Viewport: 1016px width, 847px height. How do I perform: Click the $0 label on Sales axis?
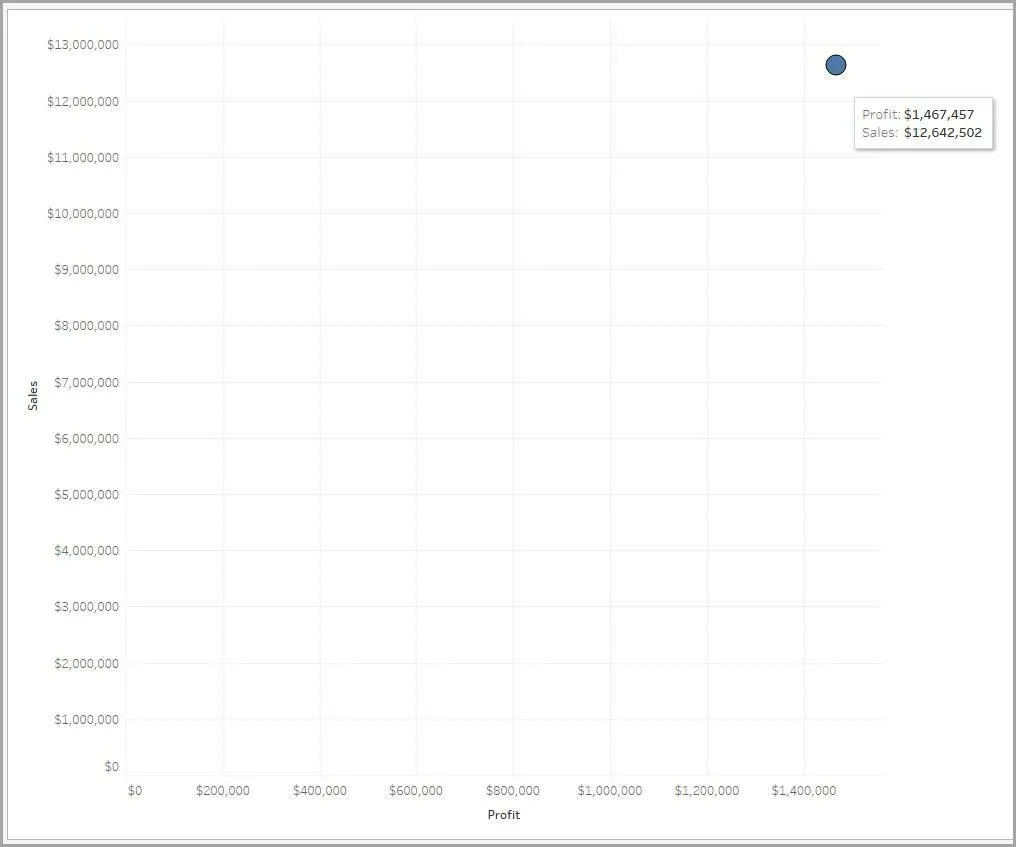tap(112, 767)
